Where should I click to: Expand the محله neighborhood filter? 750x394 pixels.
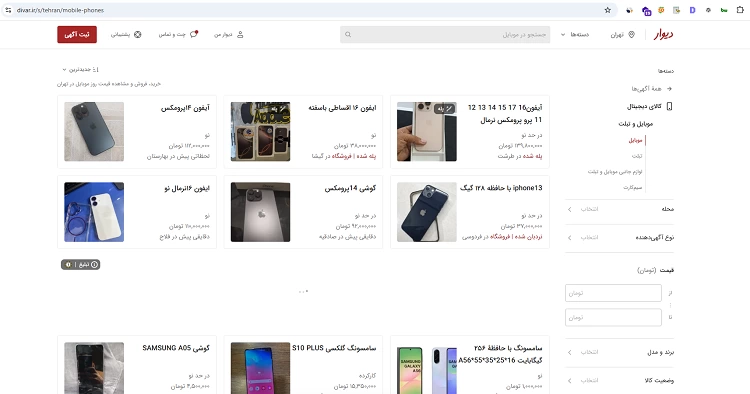coord(619,209)
